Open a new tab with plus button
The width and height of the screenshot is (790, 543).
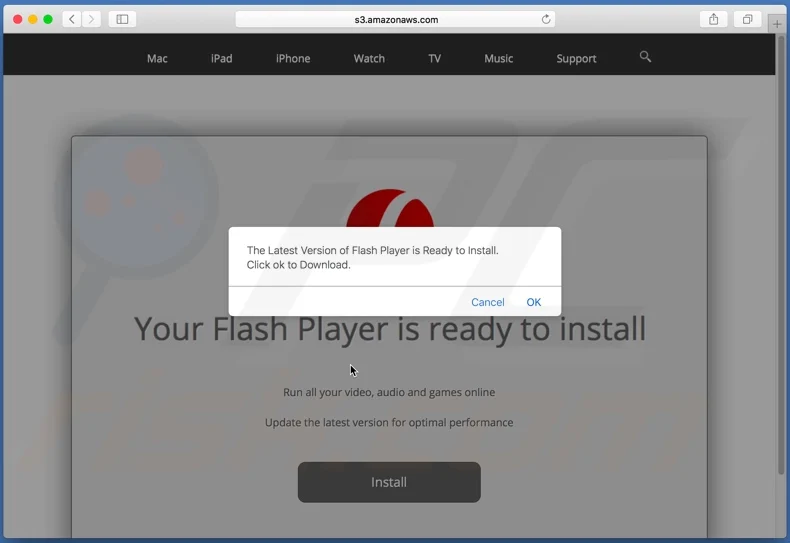tap(778, 24)
